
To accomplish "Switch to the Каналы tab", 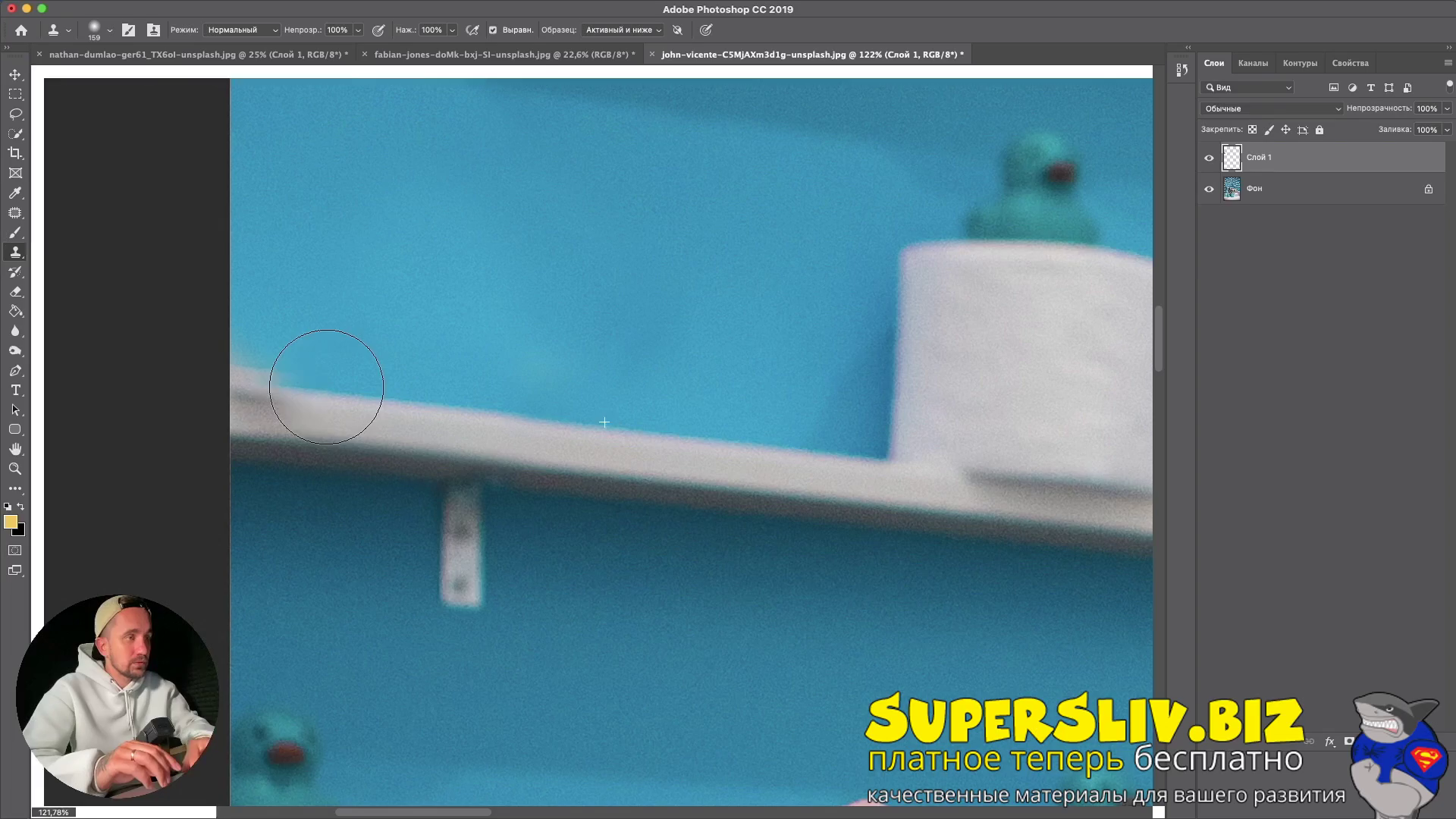I will pos(1252,63).
